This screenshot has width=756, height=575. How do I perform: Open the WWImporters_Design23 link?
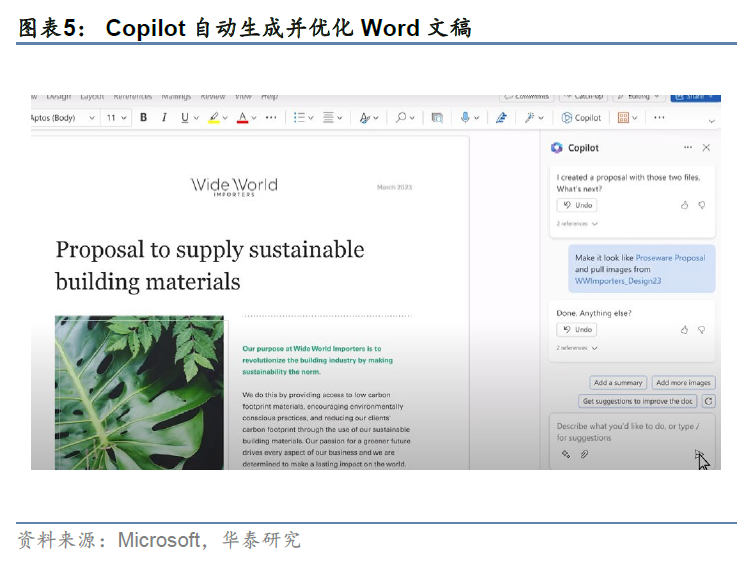(618, 281)
